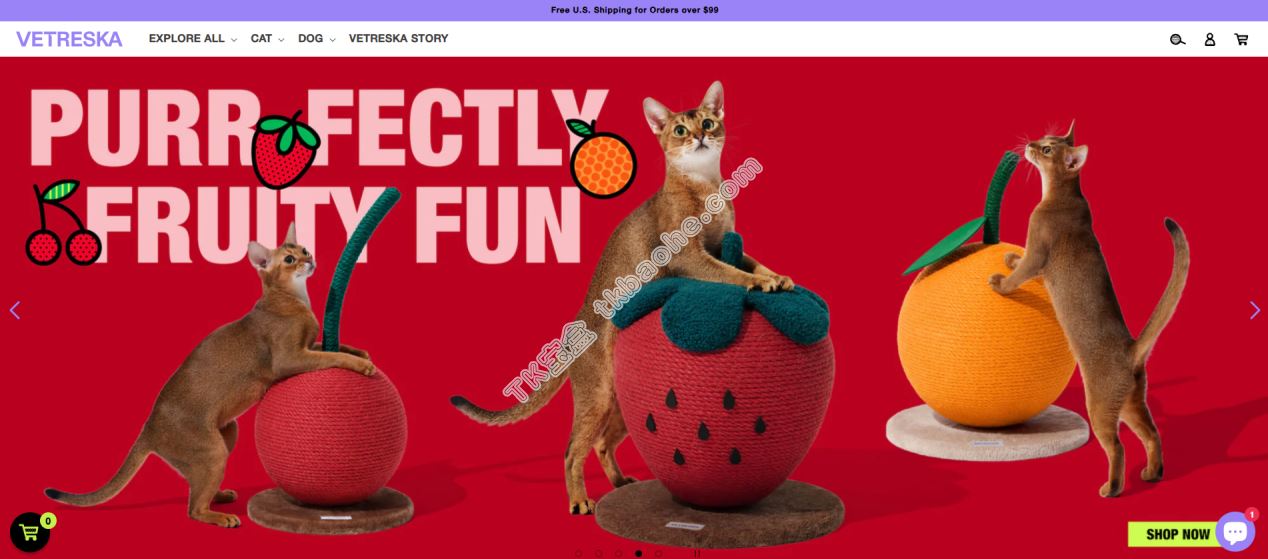Expand the EXPLORE ALL dropdown
1268x559 pixels.
193,39
